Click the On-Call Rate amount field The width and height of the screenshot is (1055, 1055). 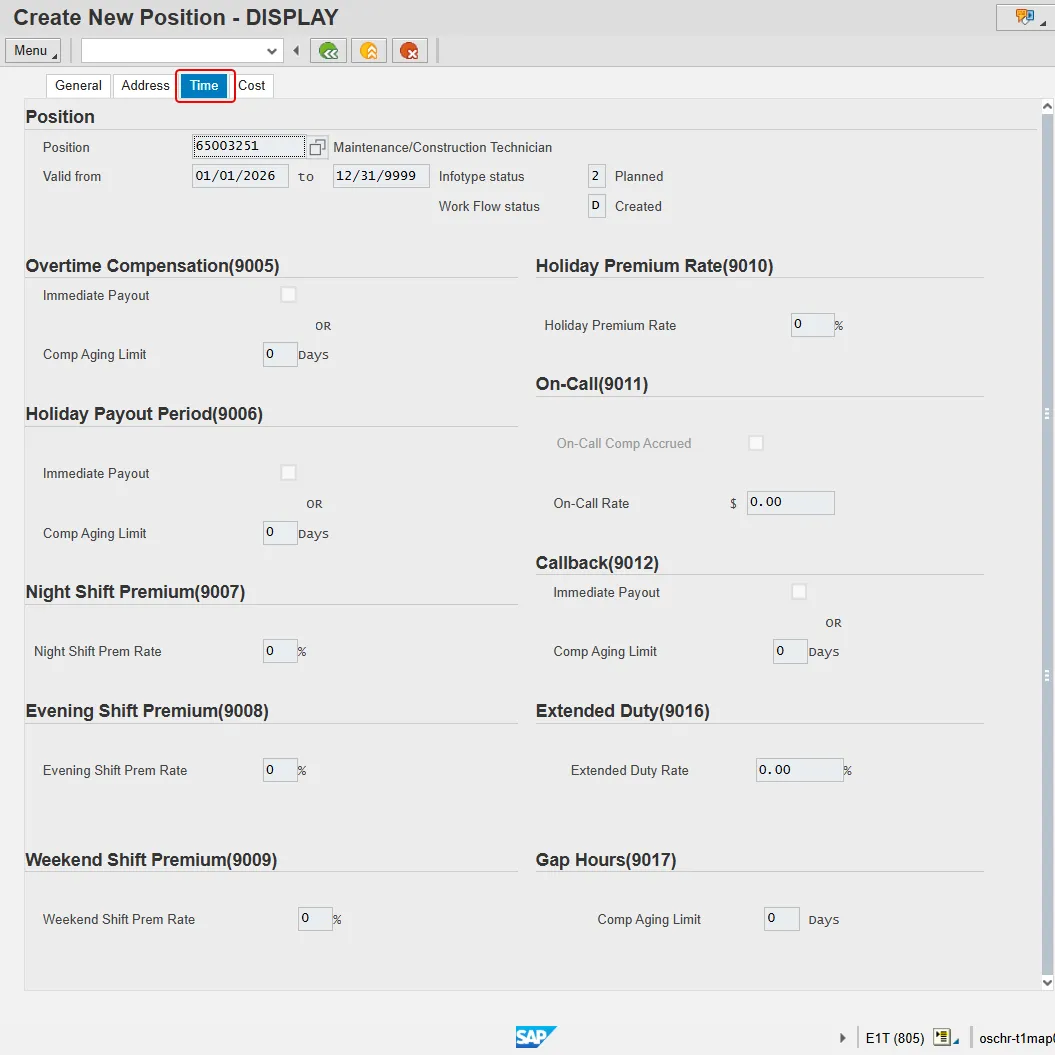click(x=790, y=503)
